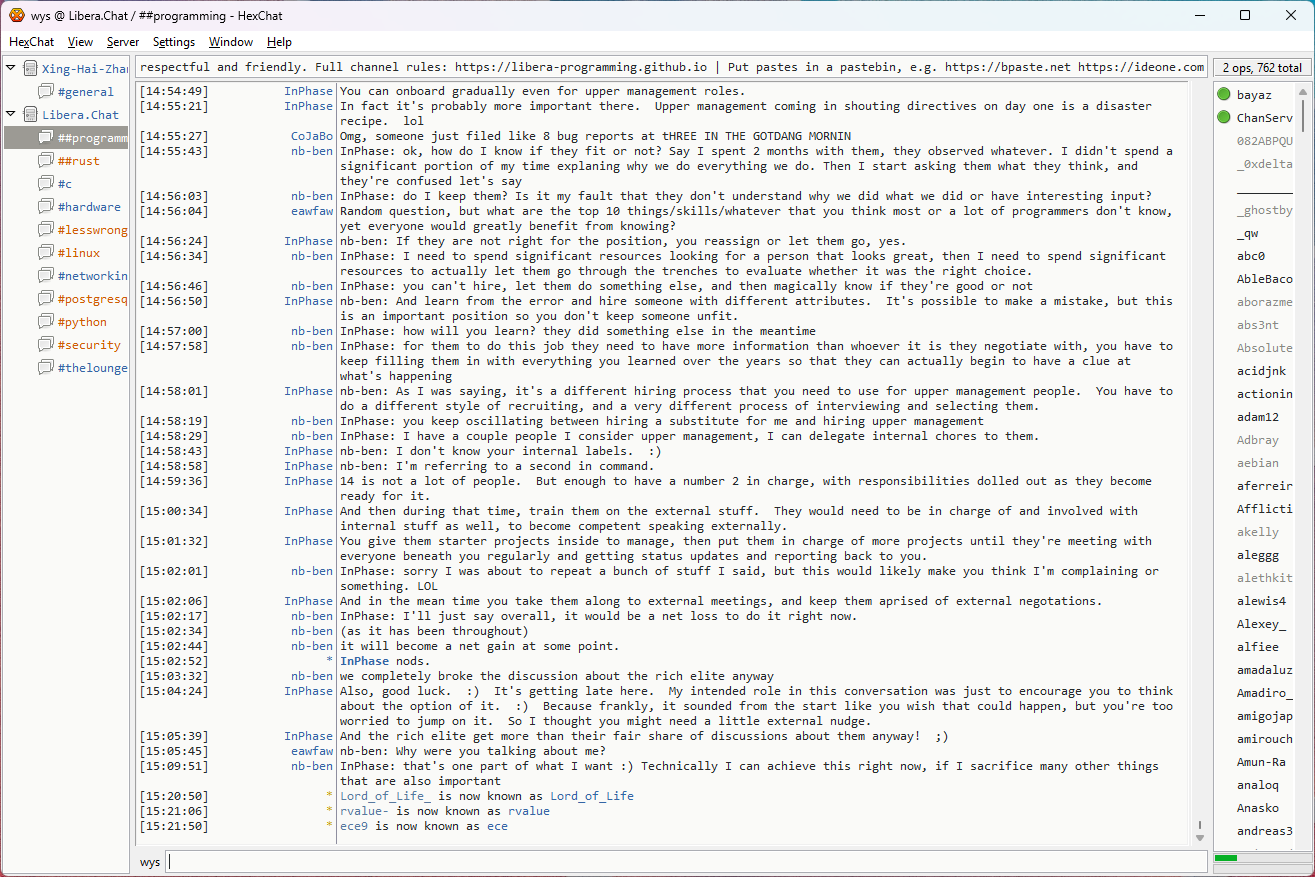1315x877 pixels.
Task: Click the message input field
Action: [x=685, y=862]
